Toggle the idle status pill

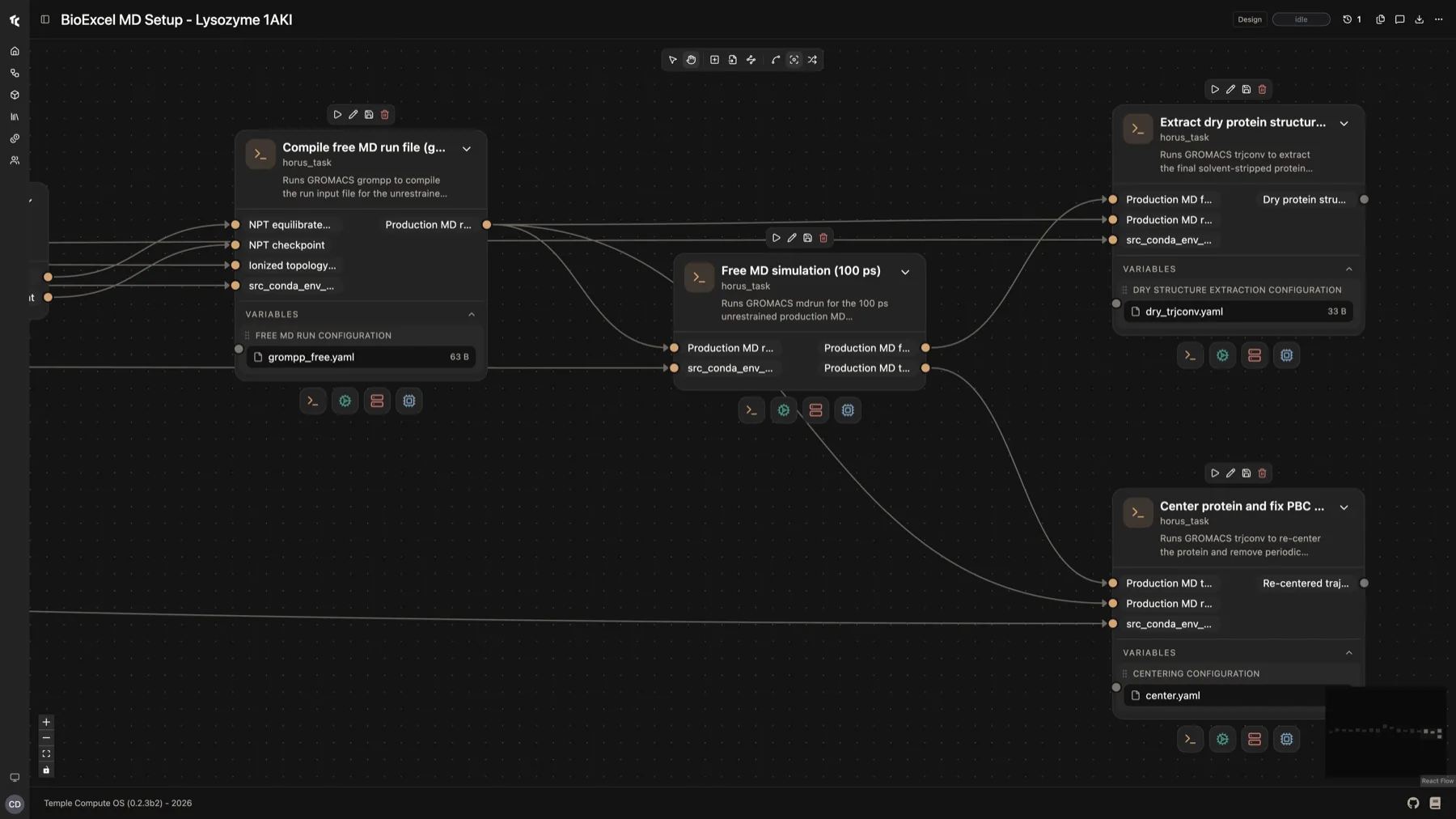tap(1301, 19)
